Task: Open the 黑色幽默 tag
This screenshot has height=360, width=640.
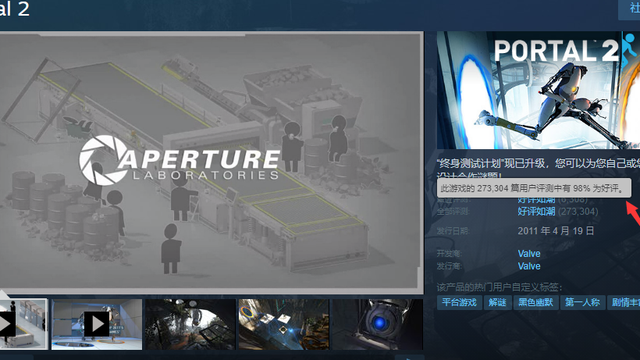Action: point(536,302)
